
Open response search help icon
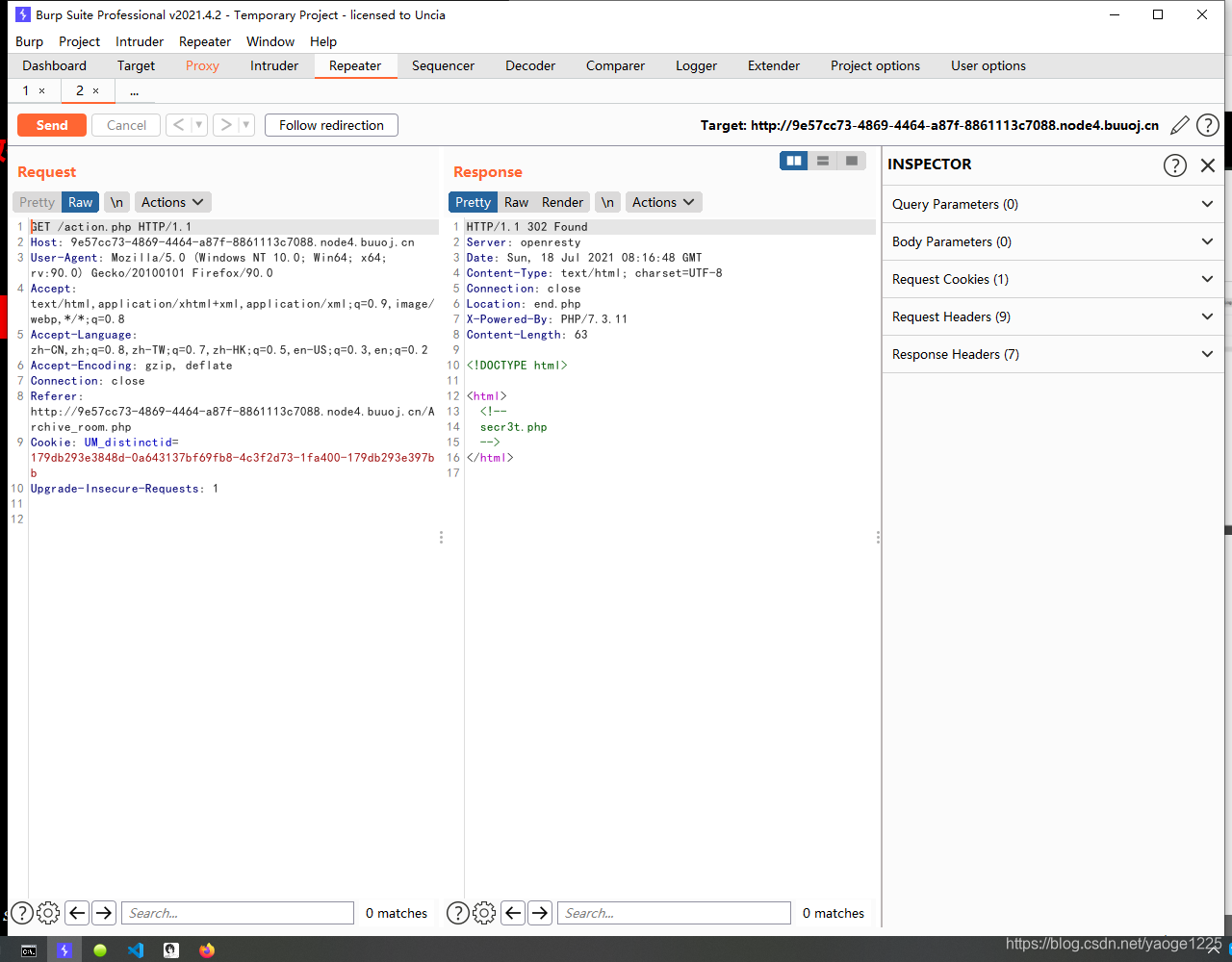click(458, 913)
